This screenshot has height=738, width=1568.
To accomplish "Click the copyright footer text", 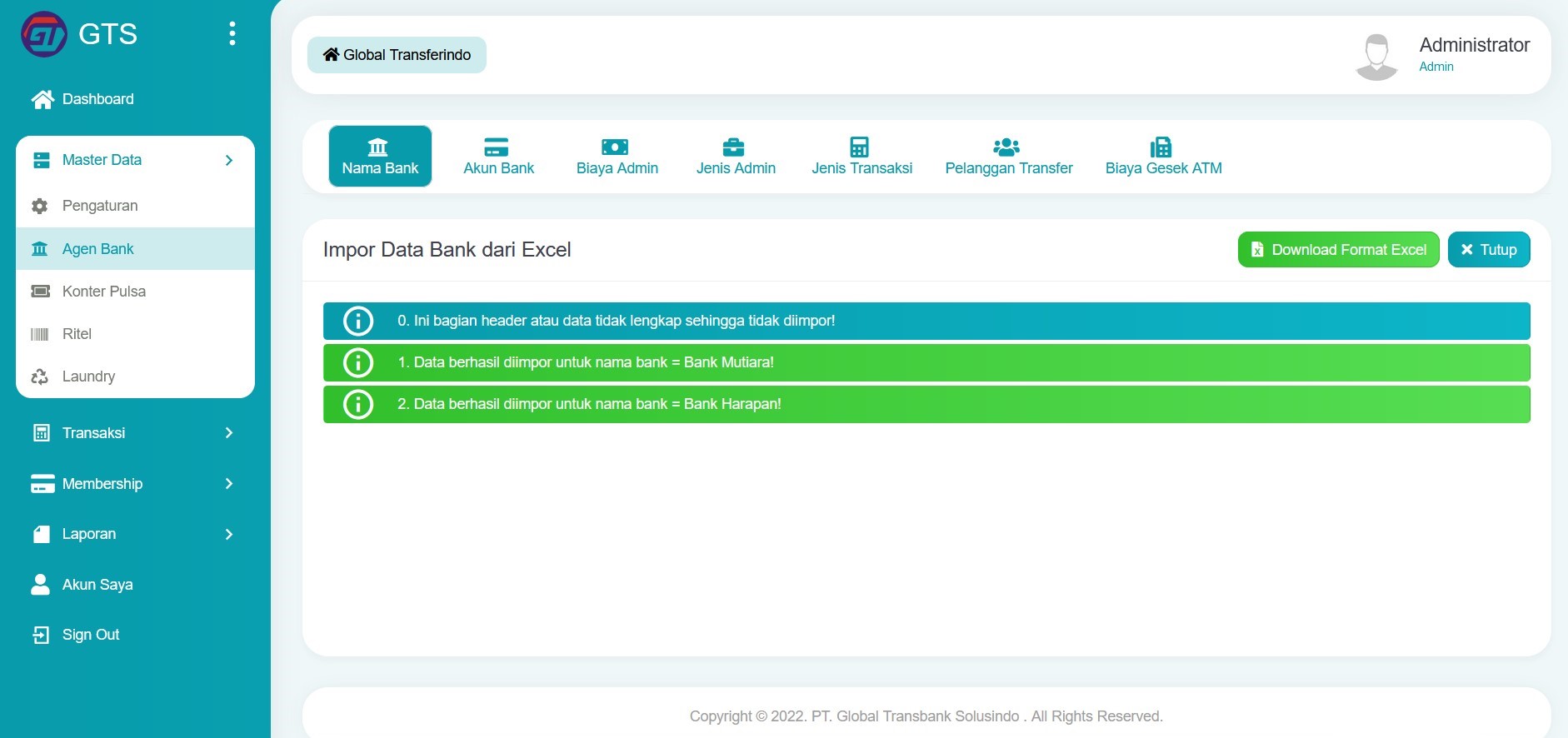I will (926, 716).
